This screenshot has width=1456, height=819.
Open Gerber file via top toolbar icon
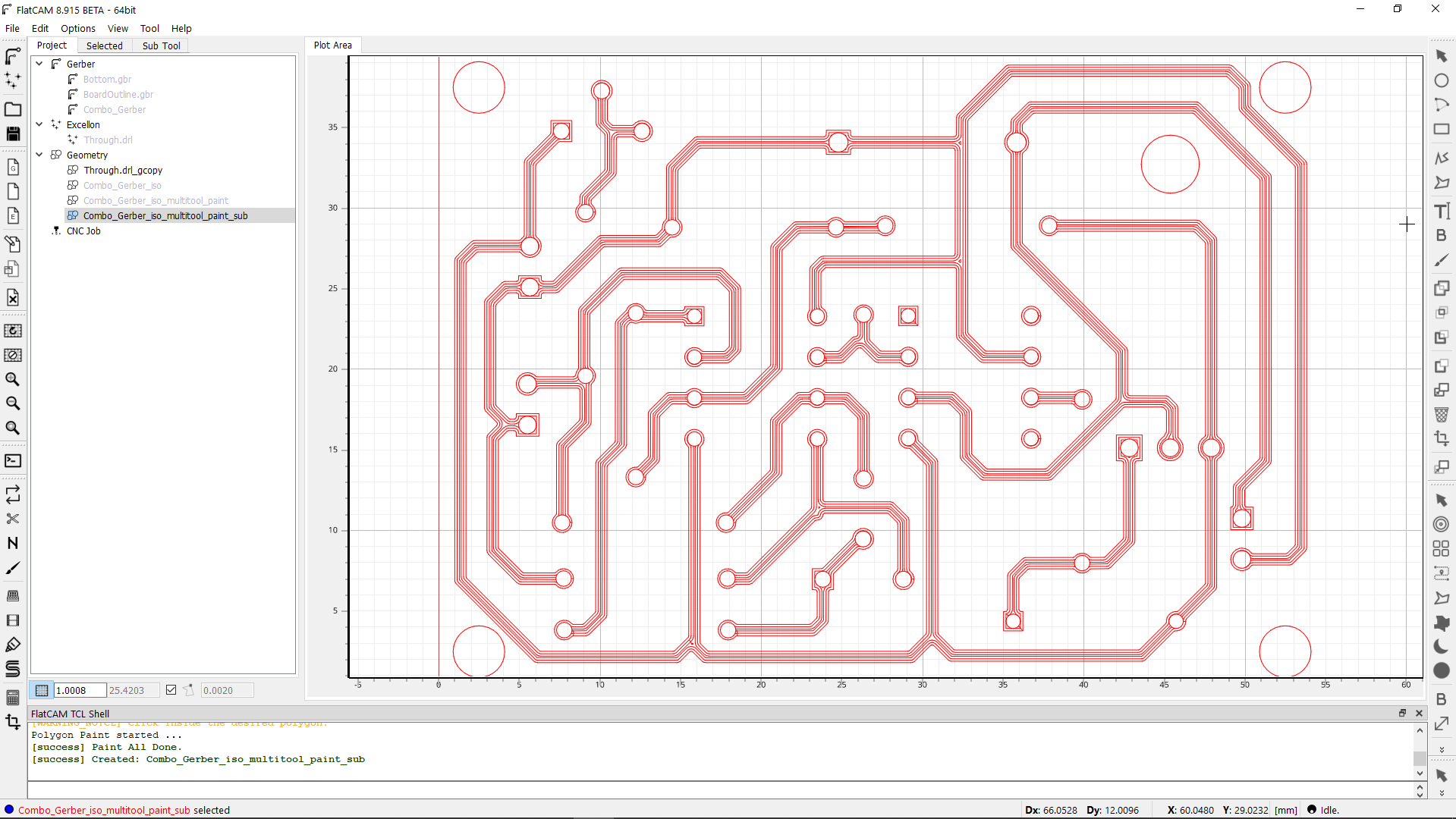(13, 56)
